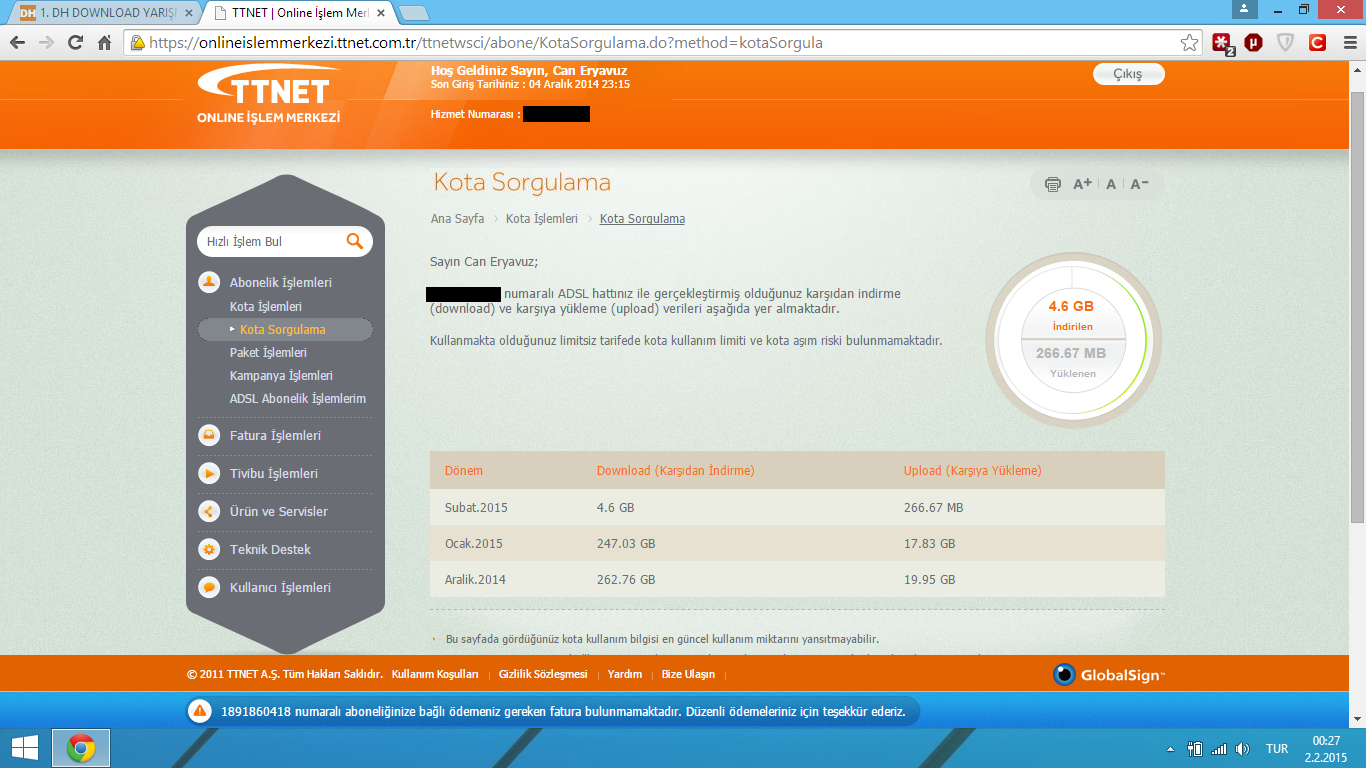
Task: Open Kullanım Koşulları footer link
Action: pyautogui.click(x=435, y=674)
